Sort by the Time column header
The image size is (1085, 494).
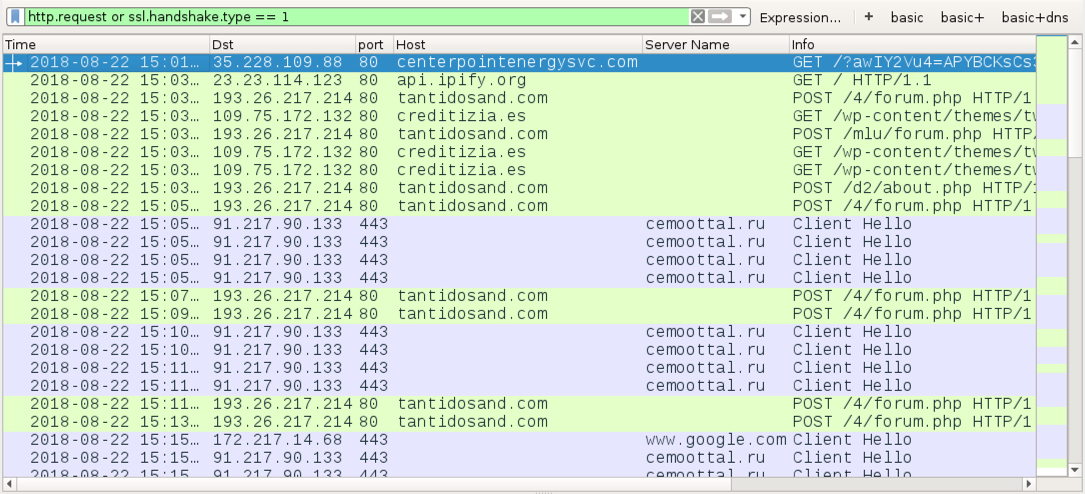click(x=107, y=44)
